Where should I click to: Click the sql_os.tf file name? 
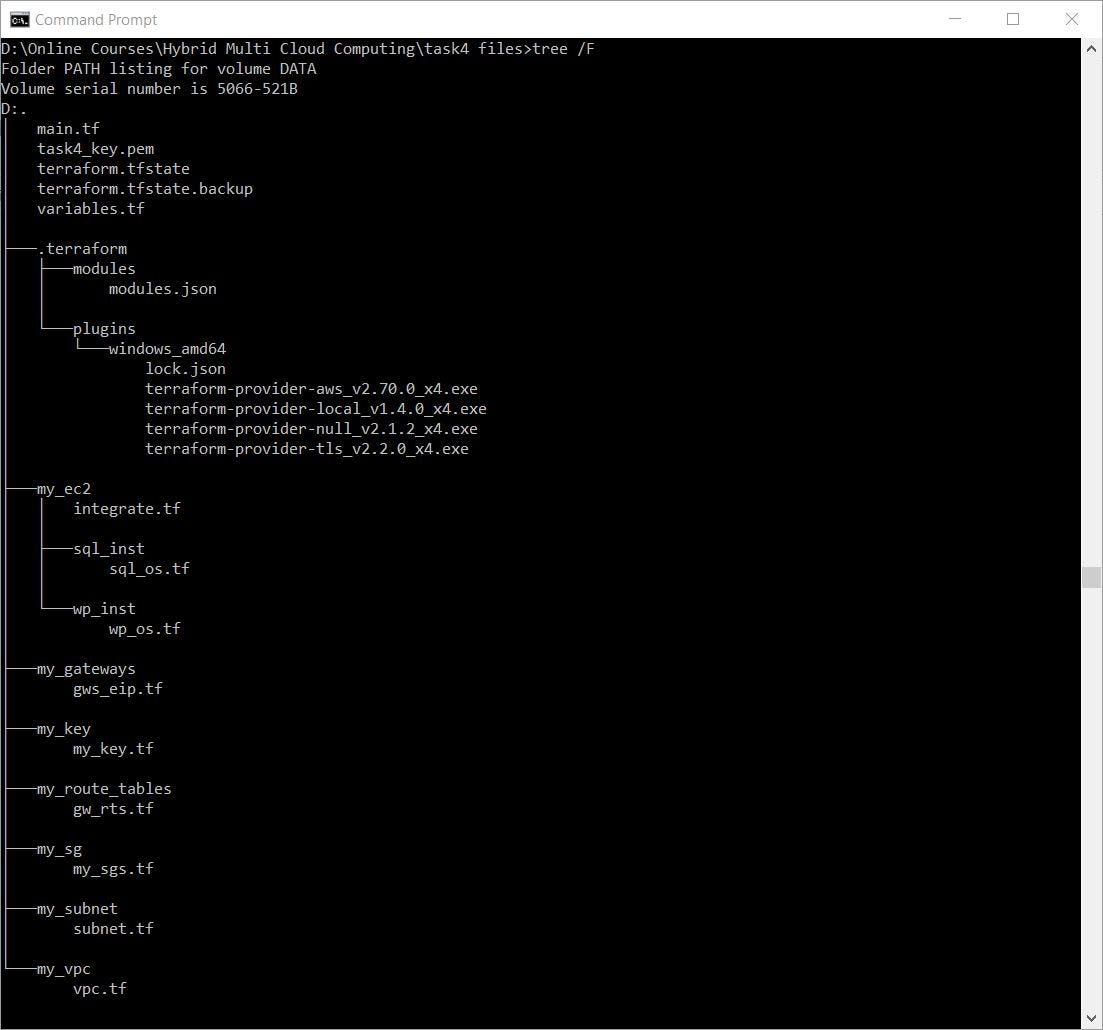pyautogui.click(x=149, y=569)
